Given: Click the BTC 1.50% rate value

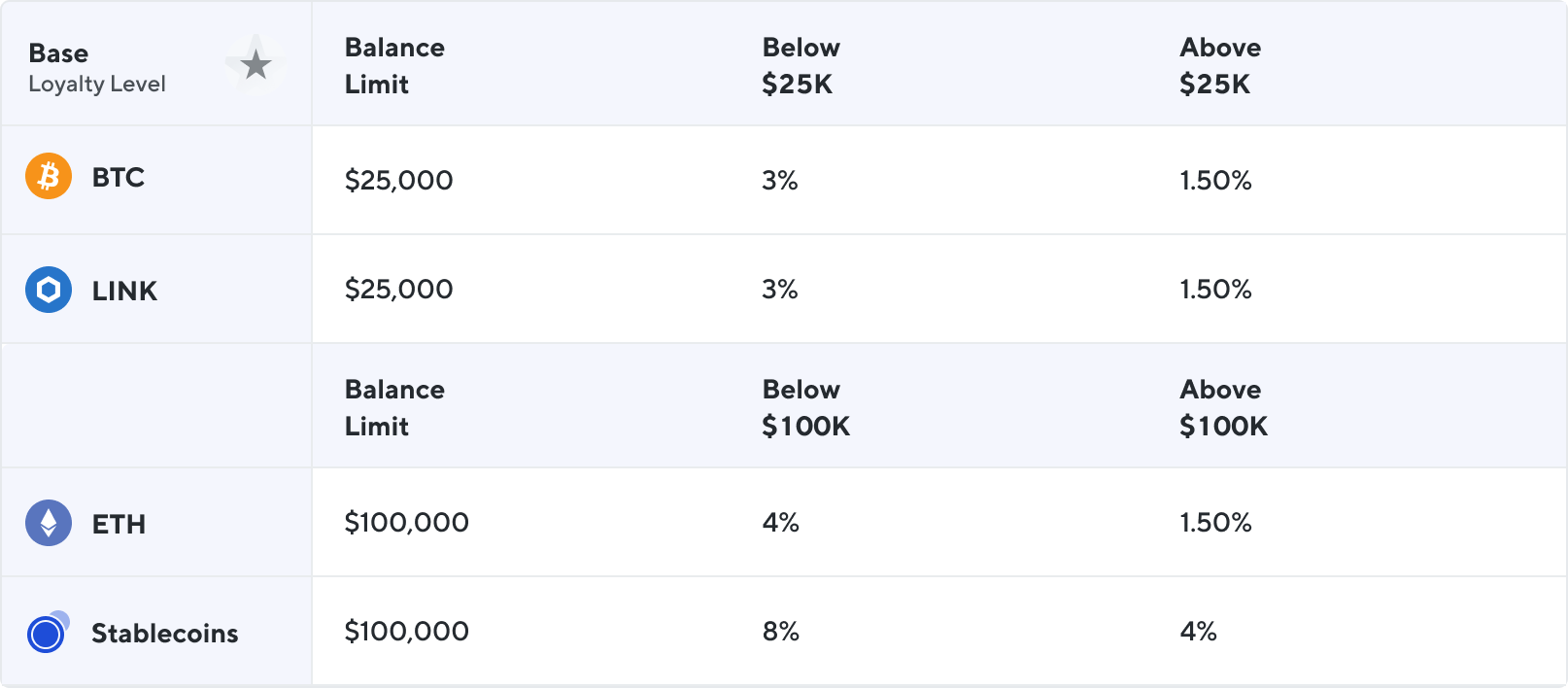Looking at the screenshot, I should click(x=1215, y=180).
